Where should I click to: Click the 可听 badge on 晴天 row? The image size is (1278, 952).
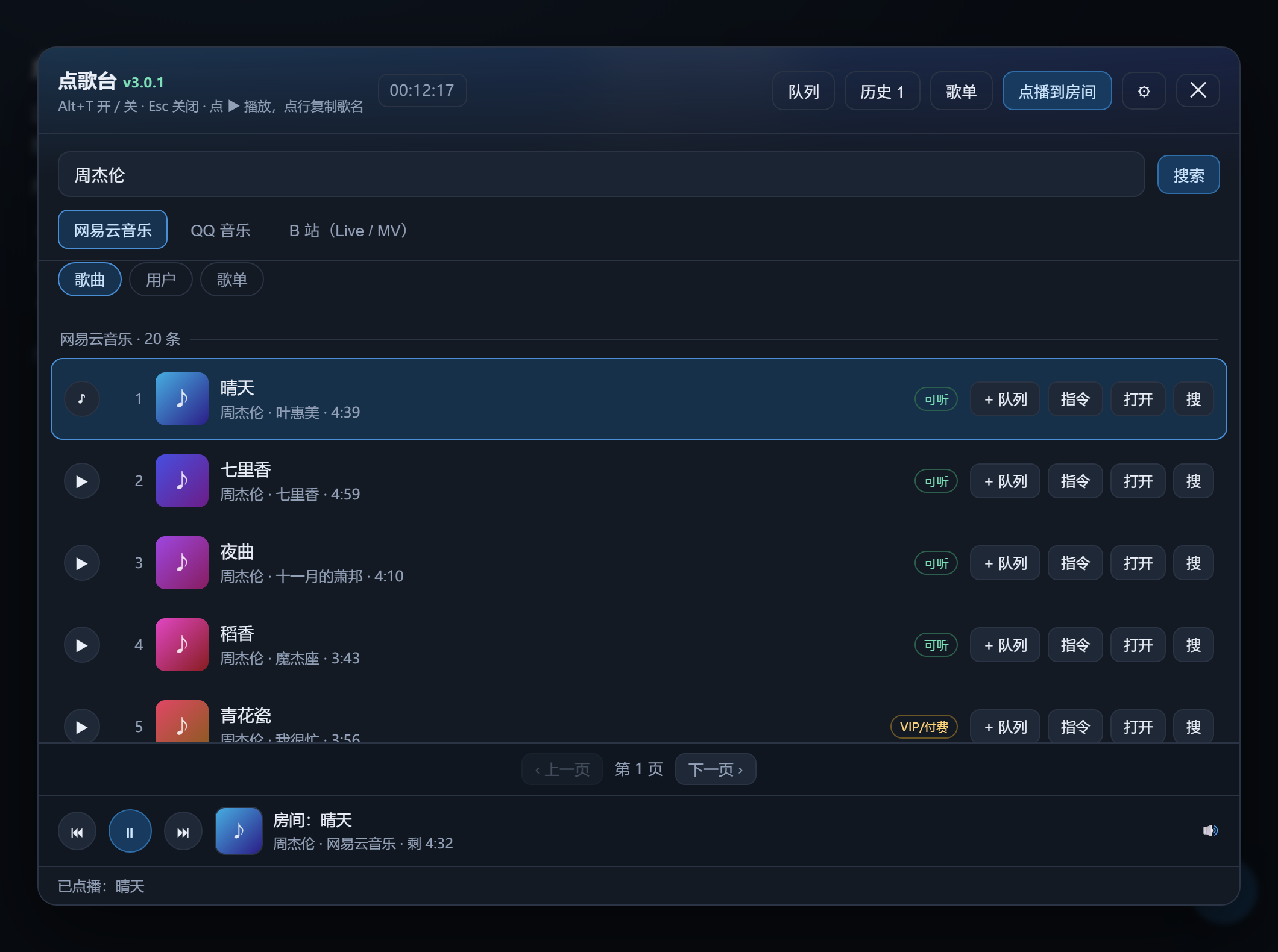[936, 399]
